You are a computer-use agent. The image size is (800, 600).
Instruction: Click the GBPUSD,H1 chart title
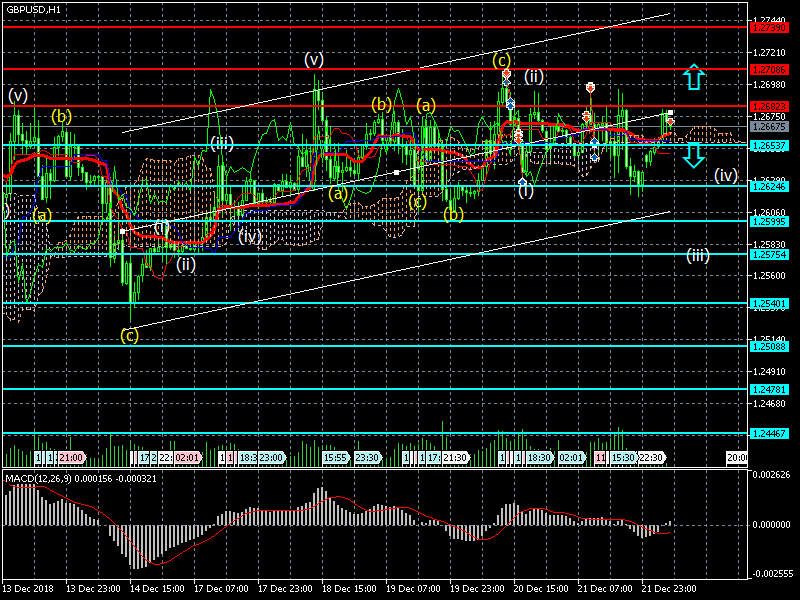click(33, 9)
